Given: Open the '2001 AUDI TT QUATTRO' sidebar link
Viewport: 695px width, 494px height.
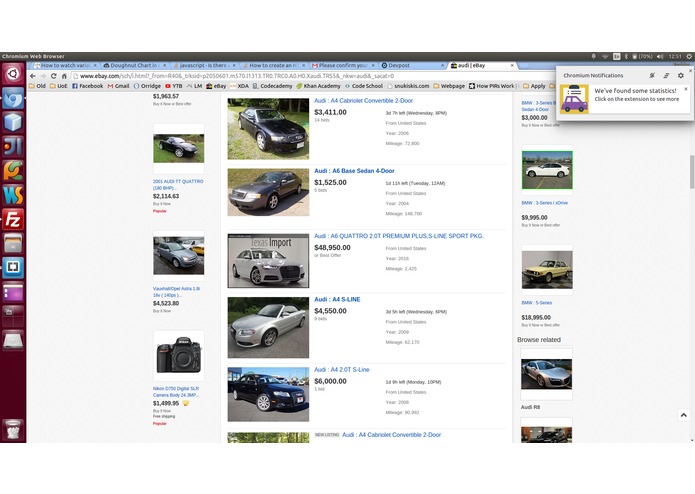Looking at the screenshot, I should click(178, 184).
